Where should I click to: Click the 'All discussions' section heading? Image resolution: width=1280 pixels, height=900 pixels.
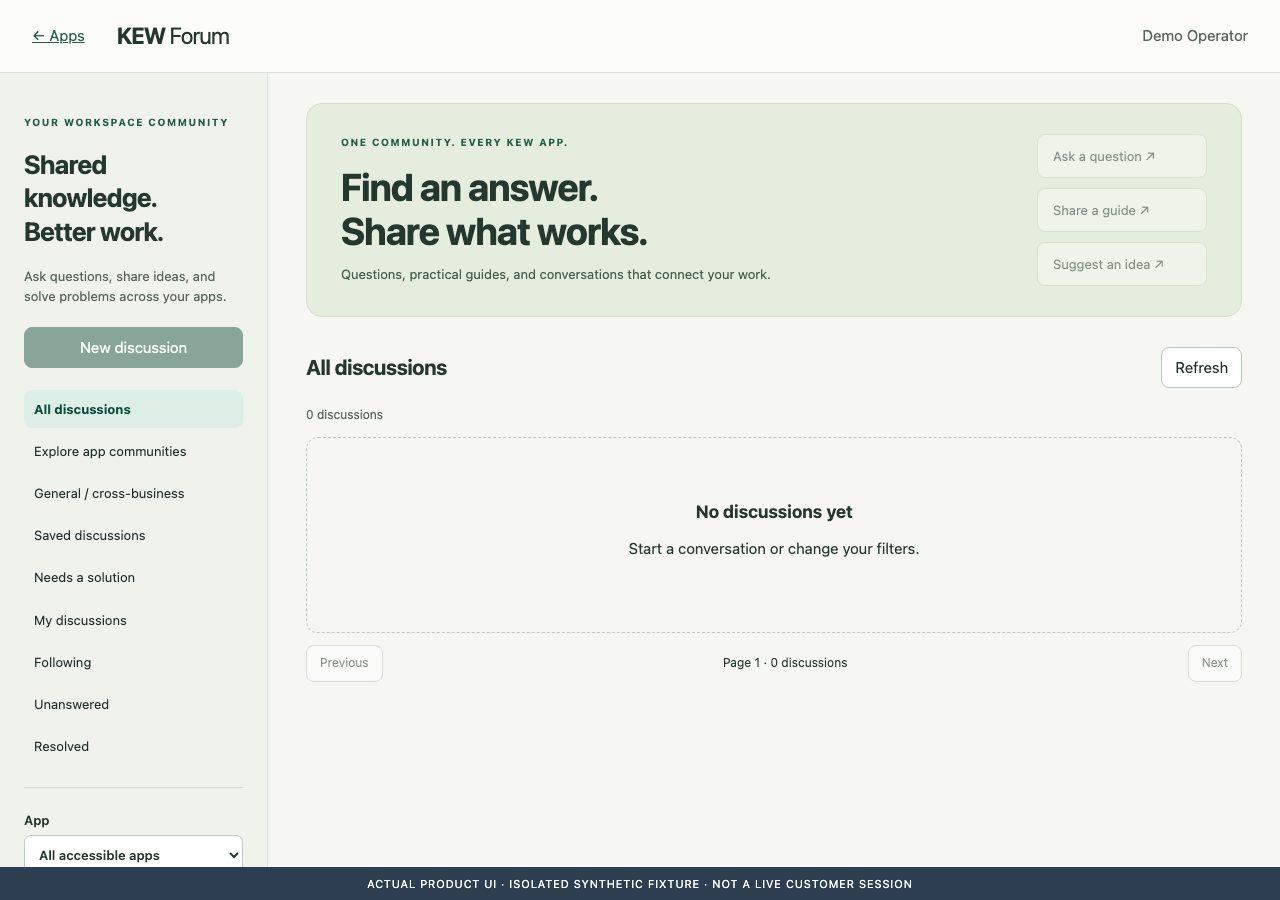click(x=376, y=368)
